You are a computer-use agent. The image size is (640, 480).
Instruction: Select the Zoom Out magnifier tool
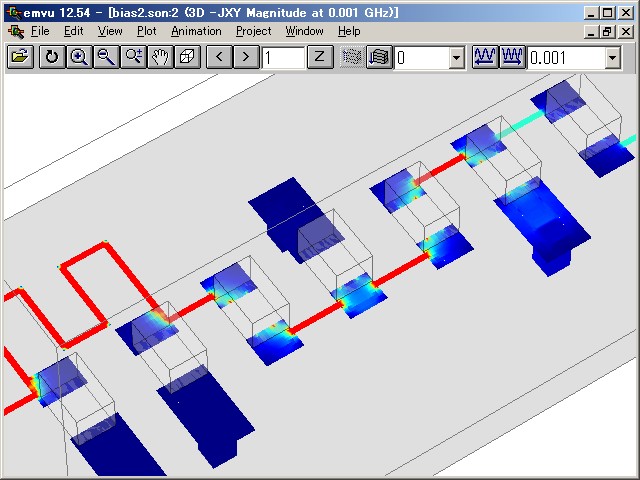(106, 57)
